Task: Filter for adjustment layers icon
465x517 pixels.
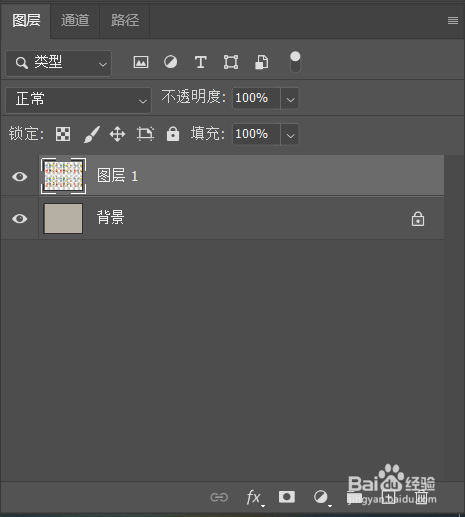Action: 170,62
